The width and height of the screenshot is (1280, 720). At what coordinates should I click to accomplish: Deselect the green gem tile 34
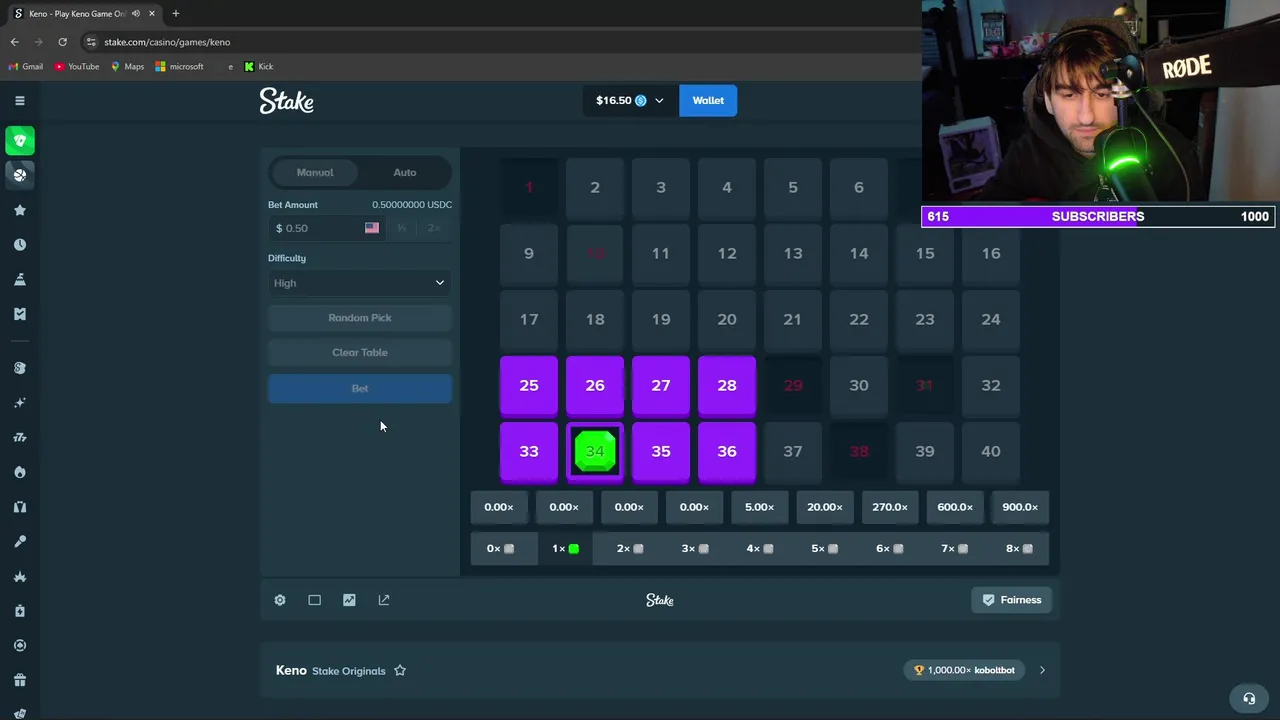(595, 451)
